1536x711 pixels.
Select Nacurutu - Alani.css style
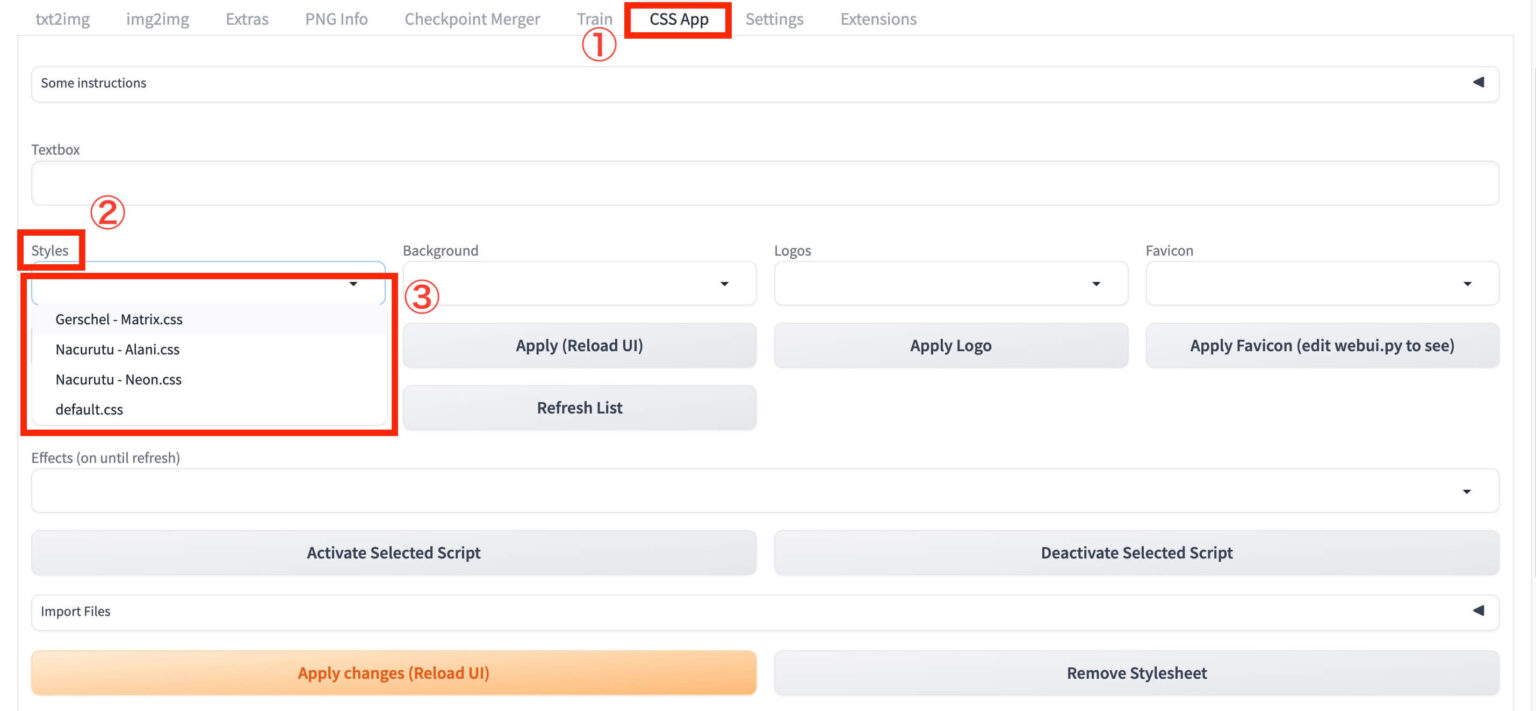point(118,349)
